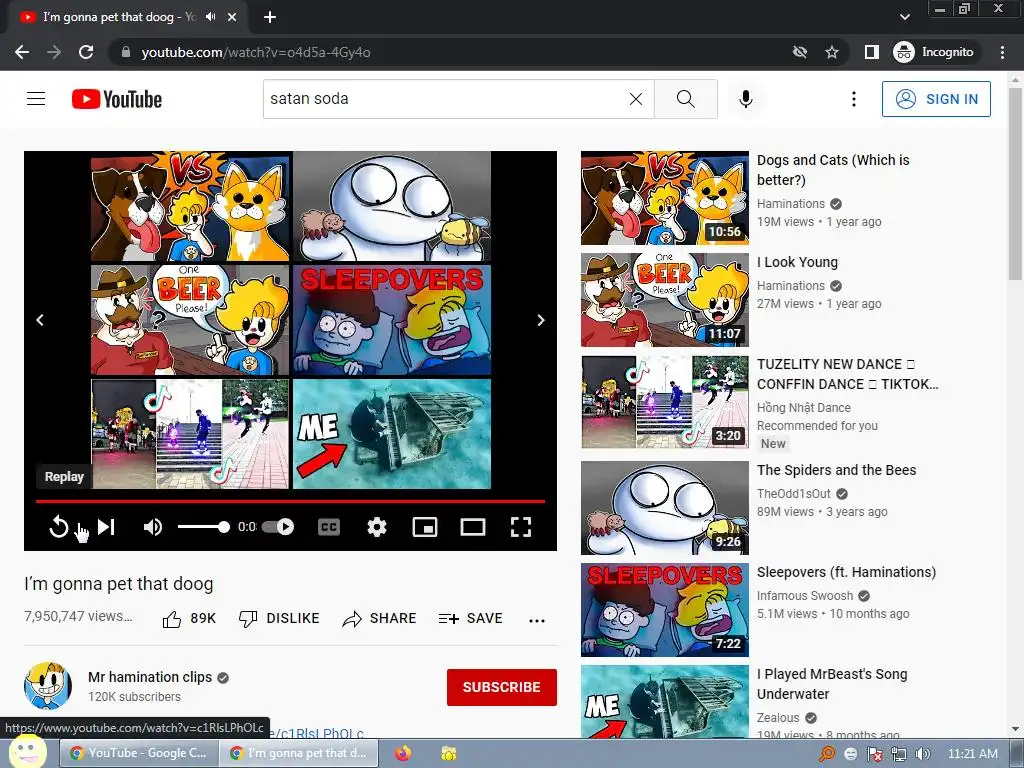Viewport: 1024px width, 768px height.
Task: Select I'm gonna pet that doog taskbar window
Action: pyautogui.click(x=298, y=753)
